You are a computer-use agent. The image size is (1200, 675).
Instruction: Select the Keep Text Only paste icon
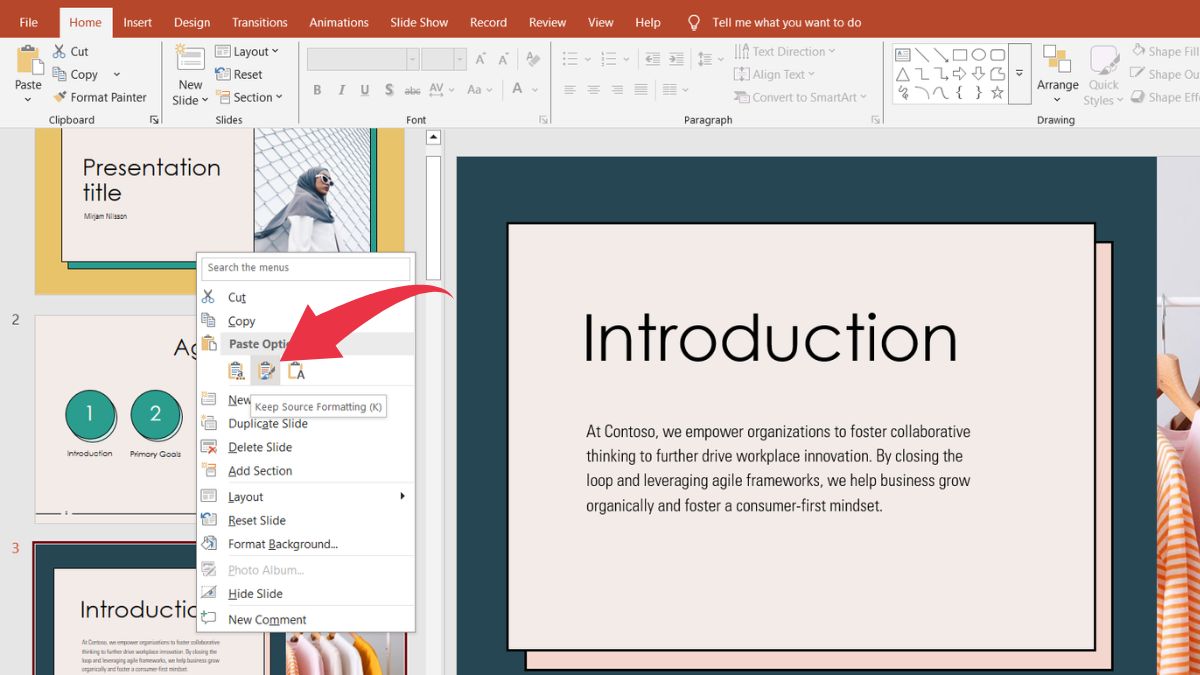click(296, 371)
